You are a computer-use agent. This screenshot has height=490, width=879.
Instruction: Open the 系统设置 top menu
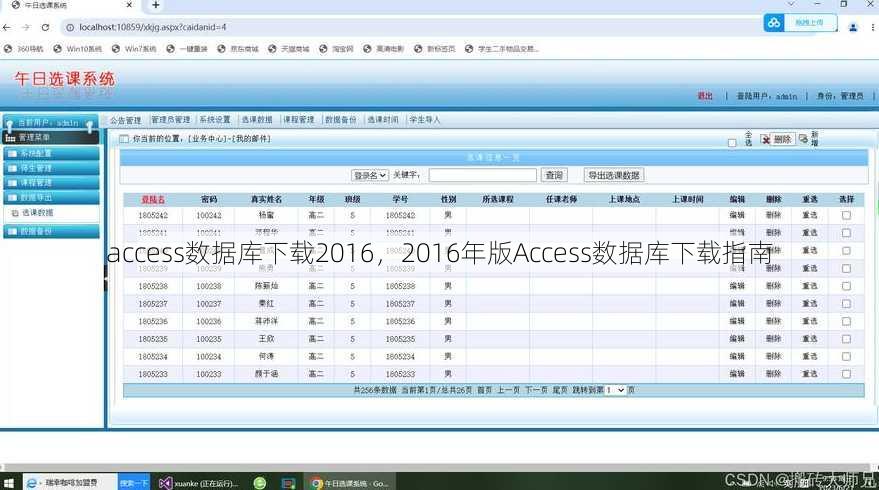click(x=215, y=120)
